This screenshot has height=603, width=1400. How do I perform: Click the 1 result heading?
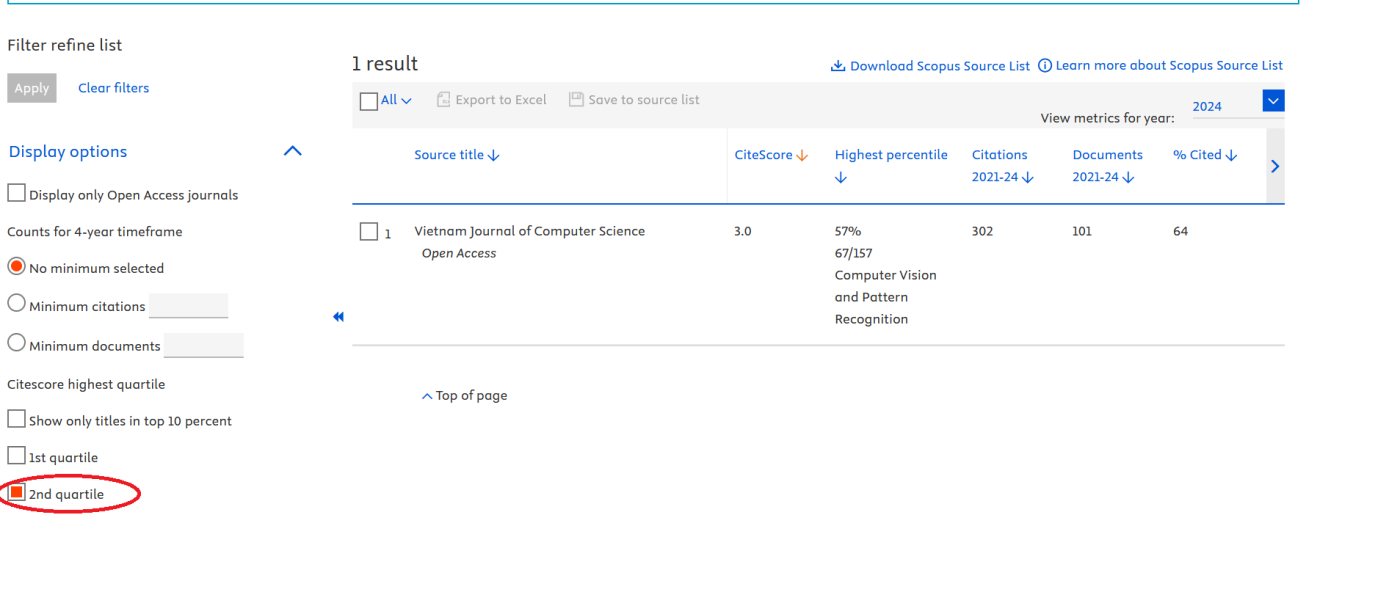point(385,64)
